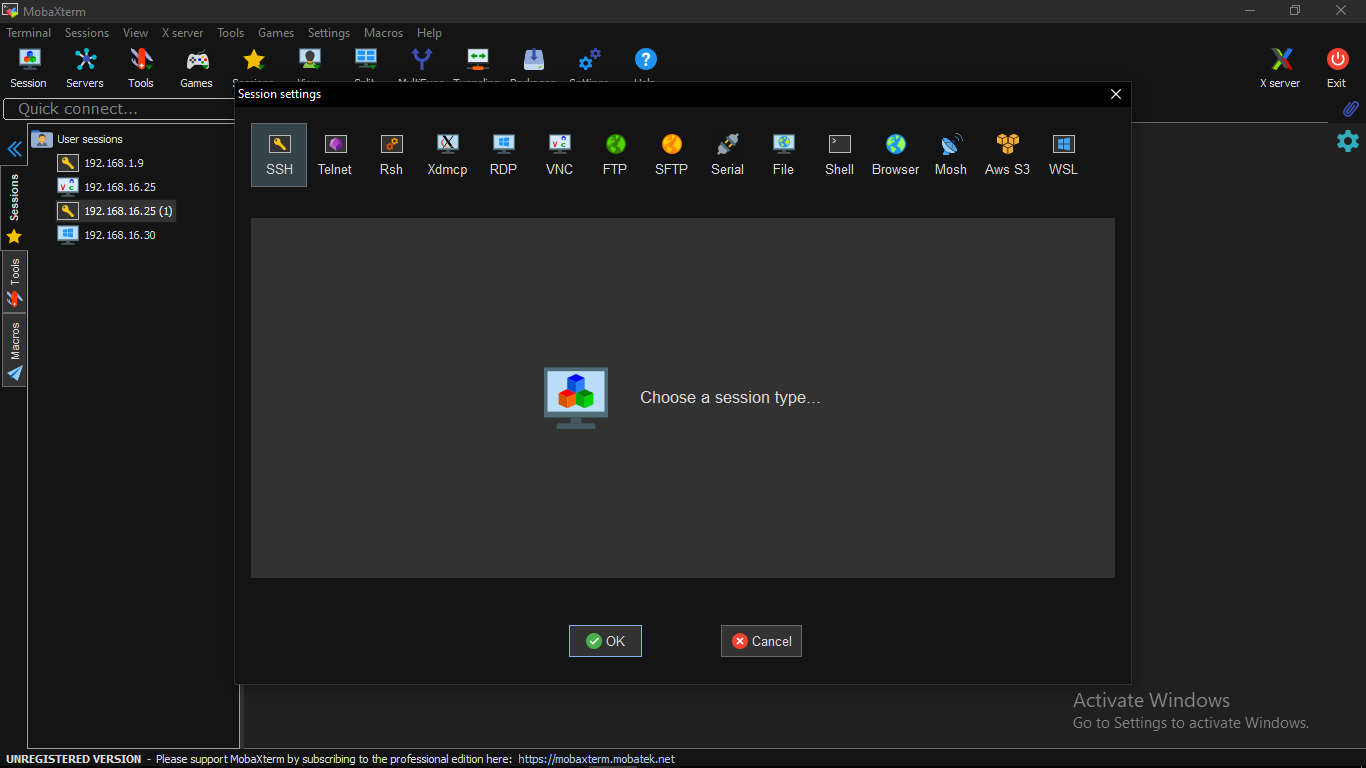Open the Terminal menu
1366x768 pixels.
point(29,33)
